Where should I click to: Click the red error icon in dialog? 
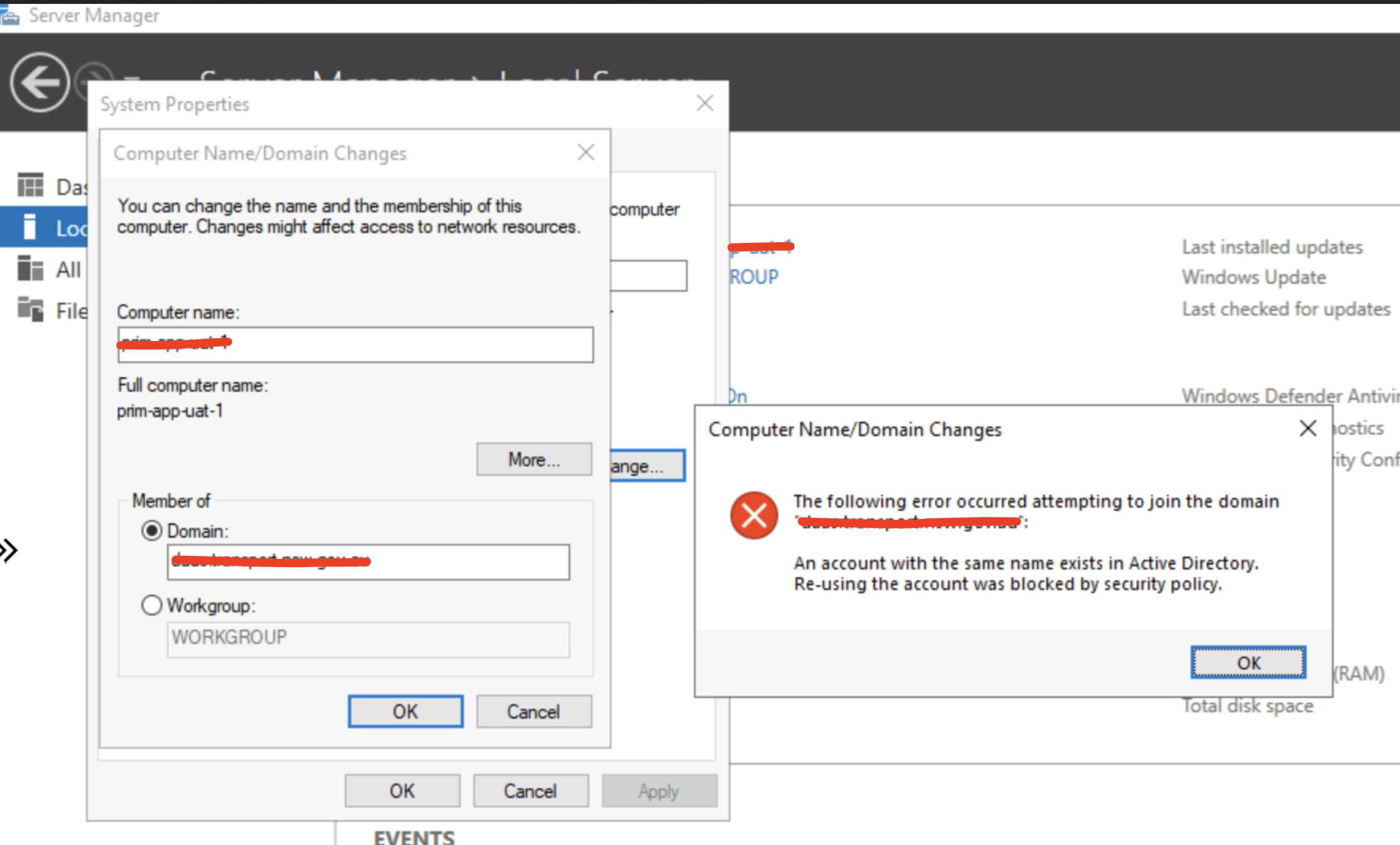pos(754,515)
